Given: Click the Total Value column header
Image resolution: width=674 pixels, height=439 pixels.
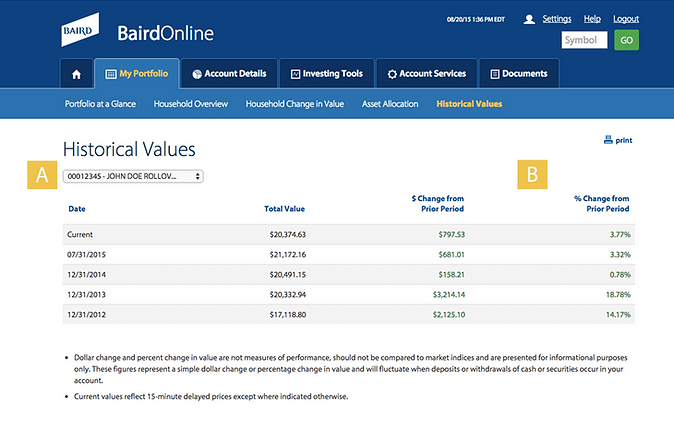Looking at the screenshot, I should pyautogui.click(x=285, y=209).
